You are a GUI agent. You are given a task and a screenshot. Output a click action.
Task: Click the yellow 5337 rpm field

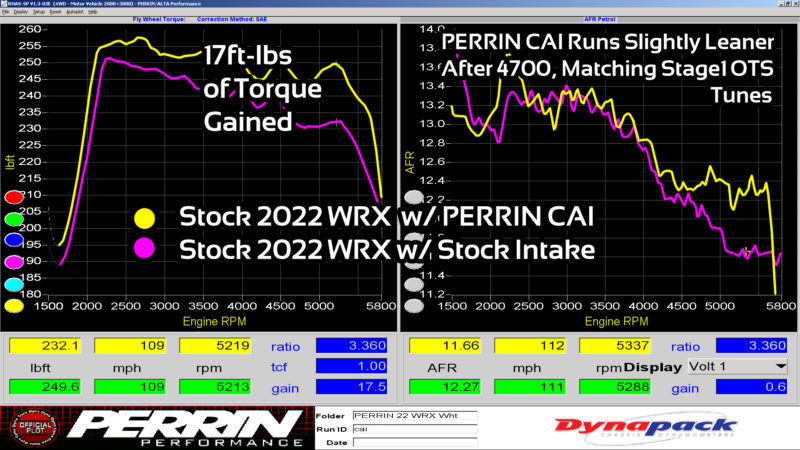pyautogui.click(x=615, y=345)
